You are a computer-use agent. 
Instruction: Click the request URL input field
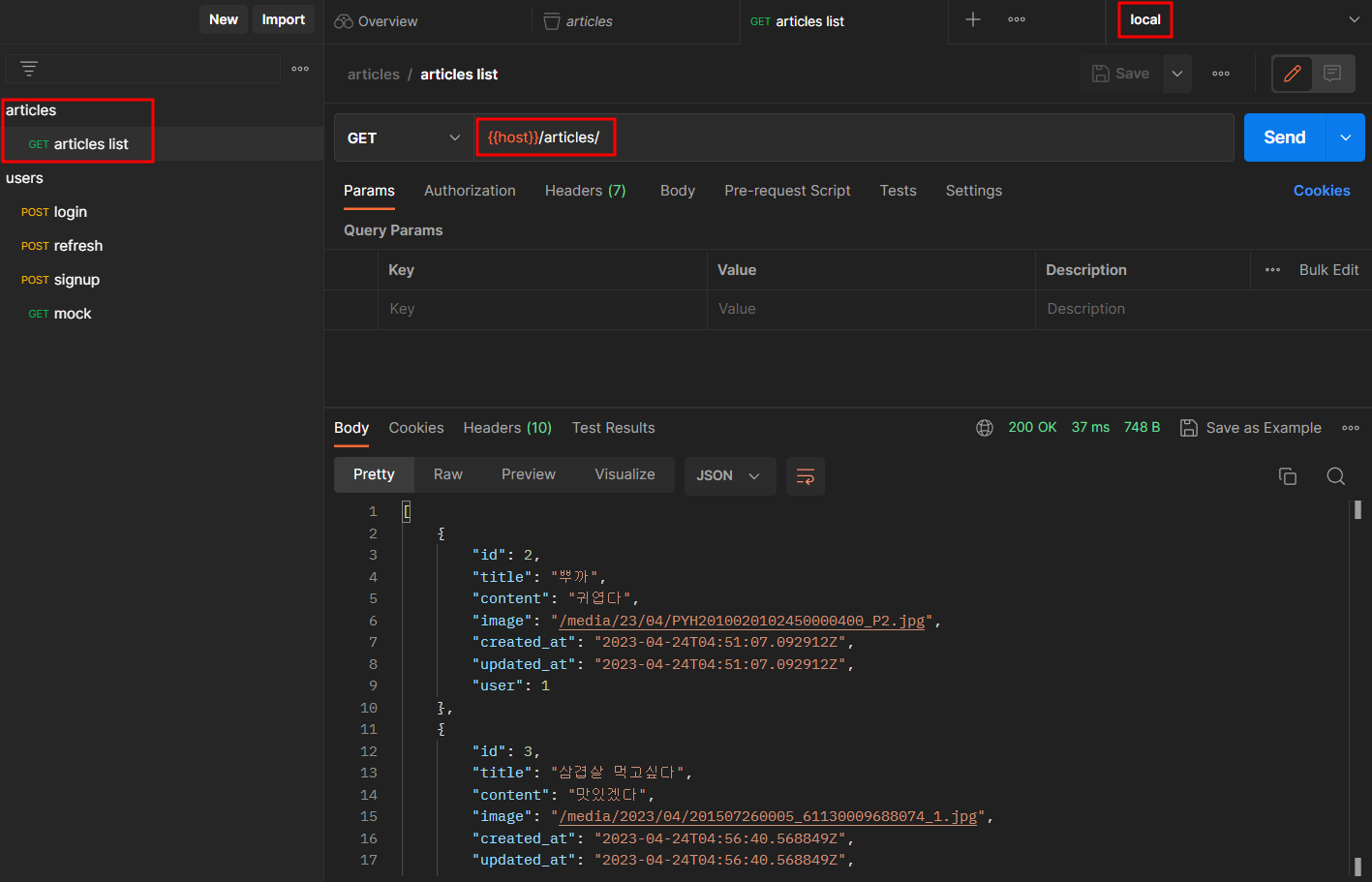pos(854,137)
